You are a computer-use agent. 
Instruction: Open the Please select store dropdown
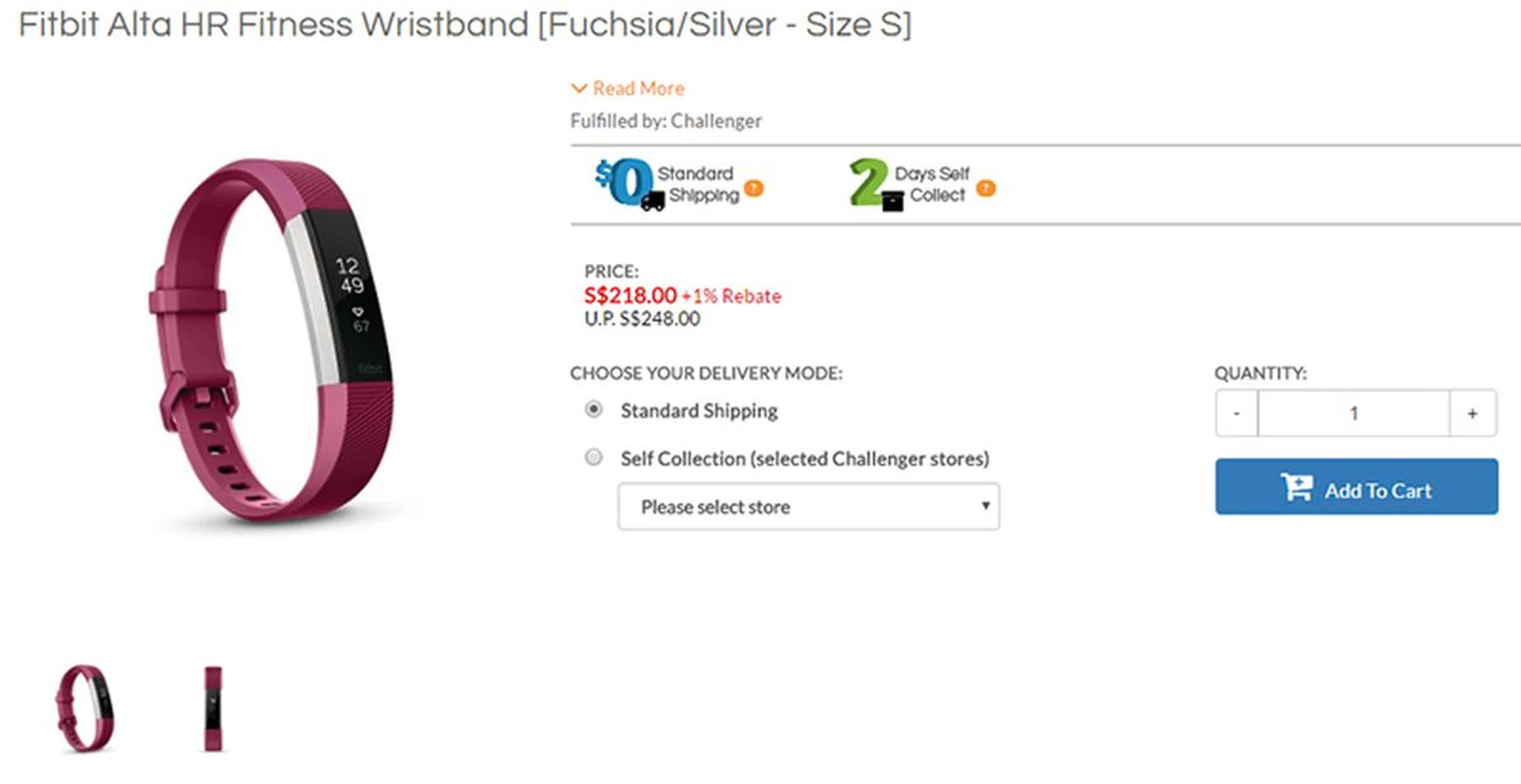808,507
